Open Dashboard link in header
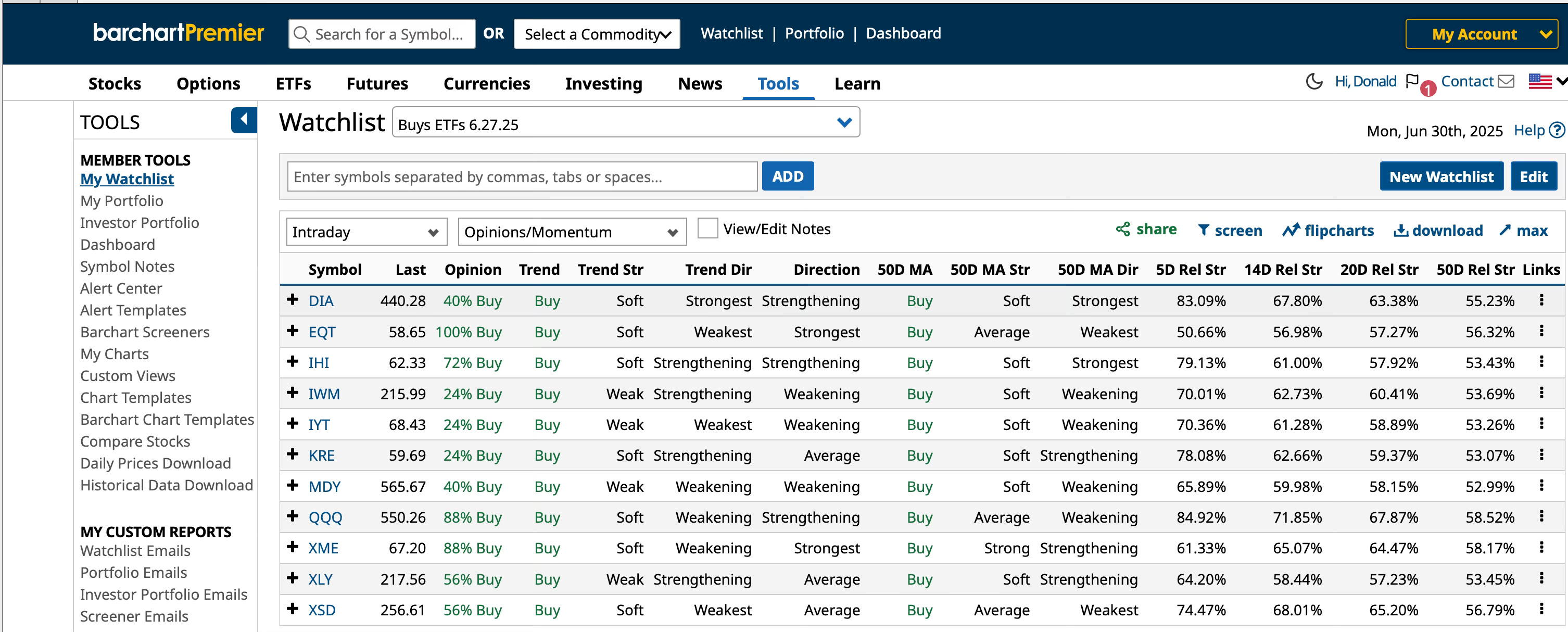 click(903, 33)
